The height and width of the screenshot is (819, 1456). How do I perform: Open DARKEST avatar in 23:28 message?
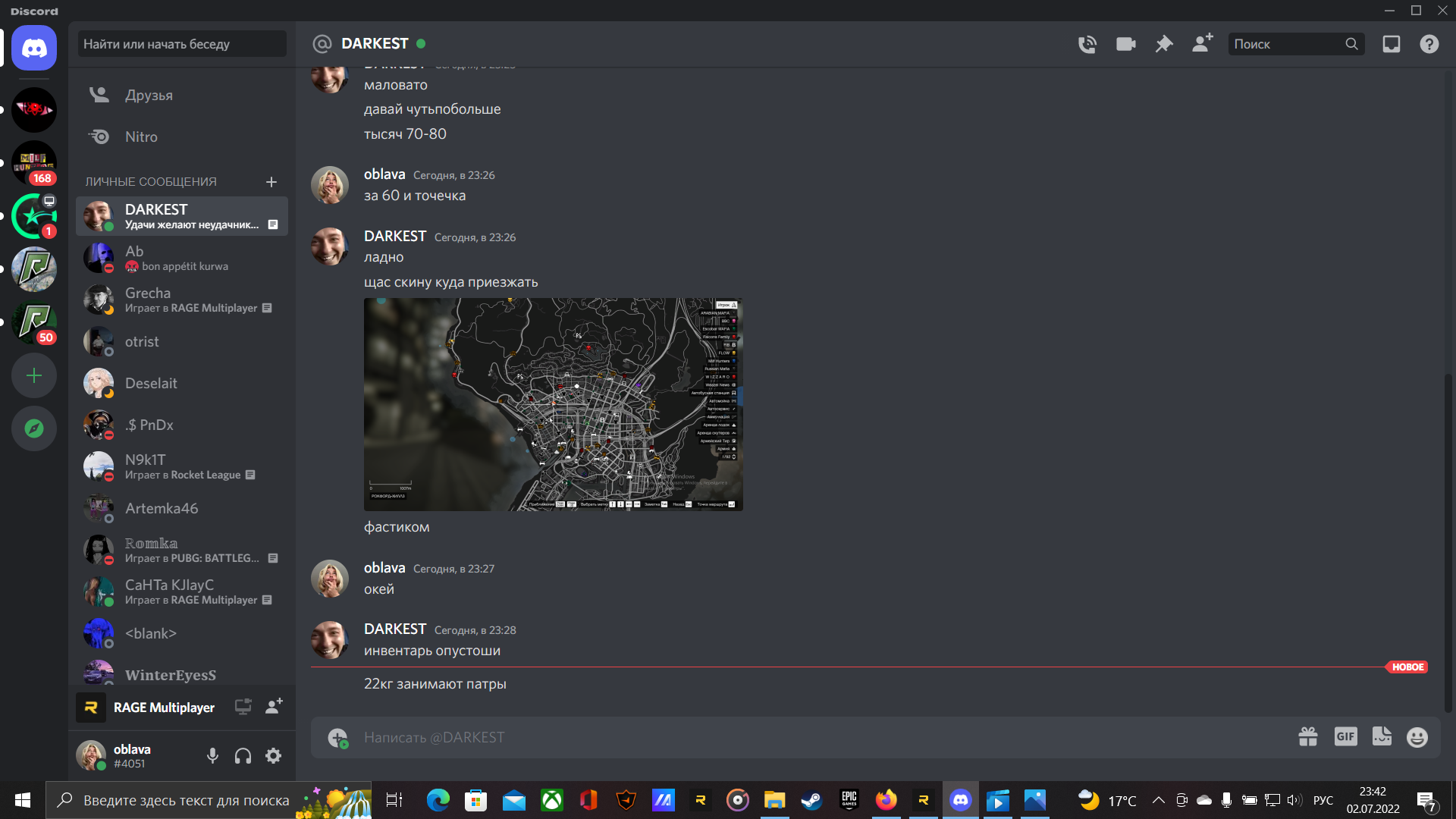[x=330, y=639]
